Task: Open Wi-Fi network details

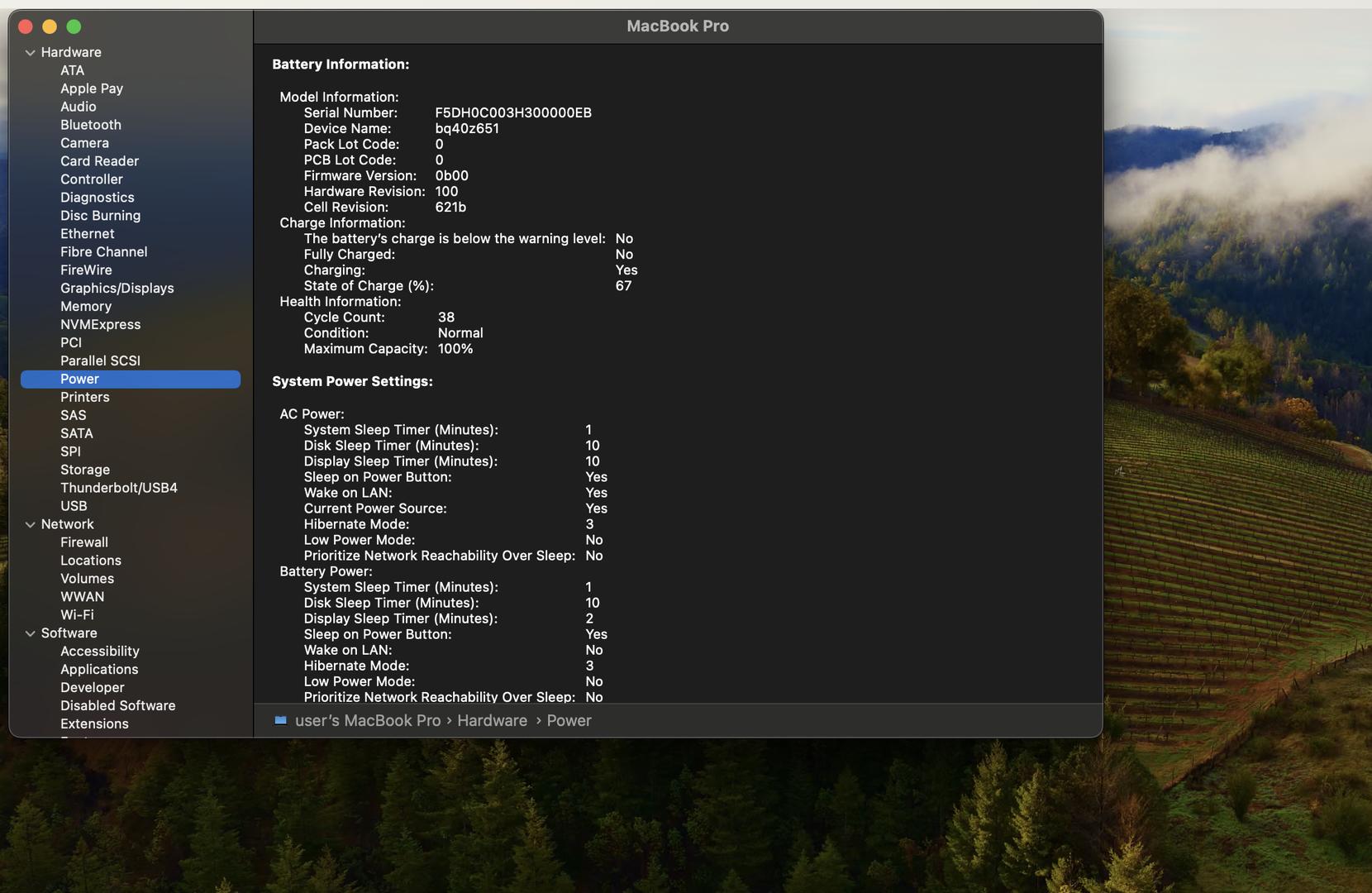Action: [77, 616]
